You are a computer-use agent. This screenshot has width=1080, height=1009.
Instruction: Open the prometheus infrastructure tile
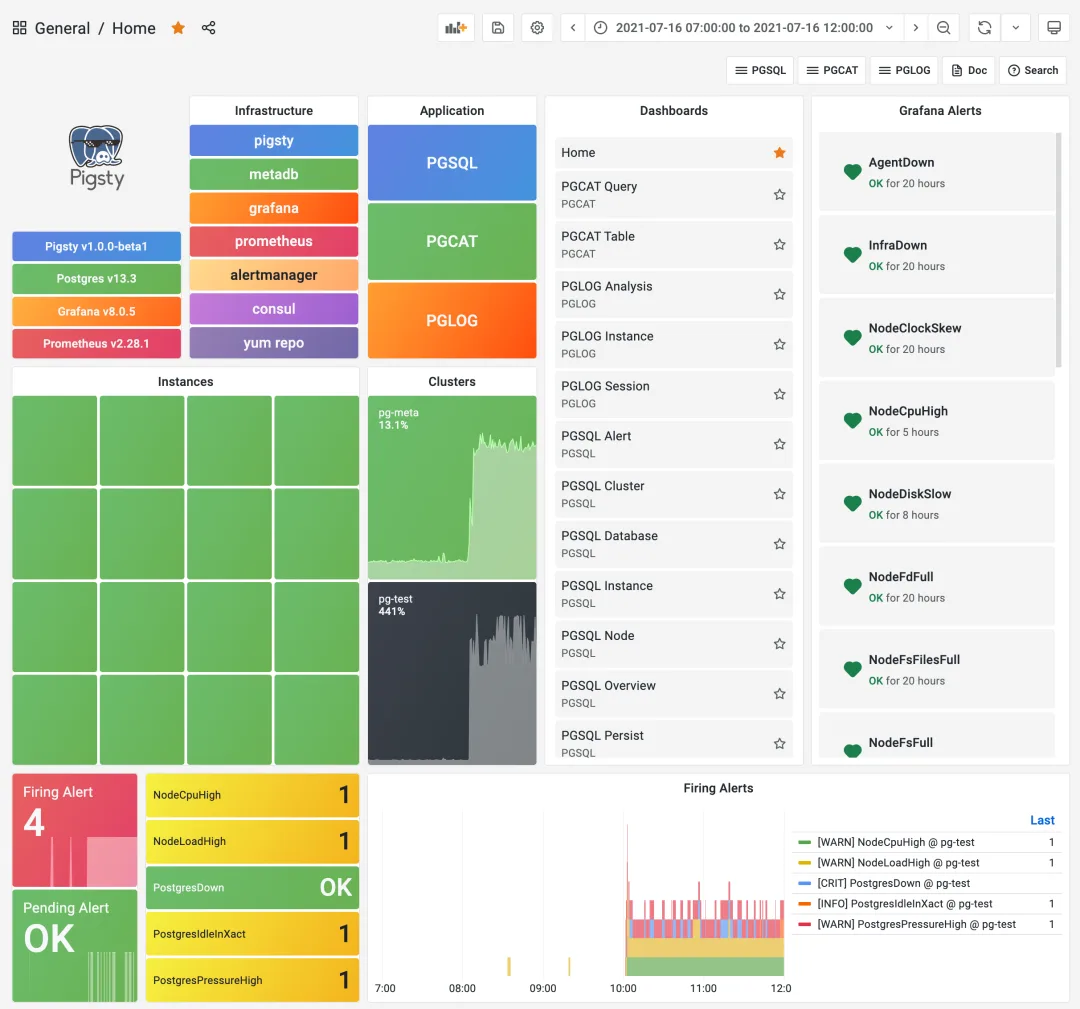[x=273, y=241]
